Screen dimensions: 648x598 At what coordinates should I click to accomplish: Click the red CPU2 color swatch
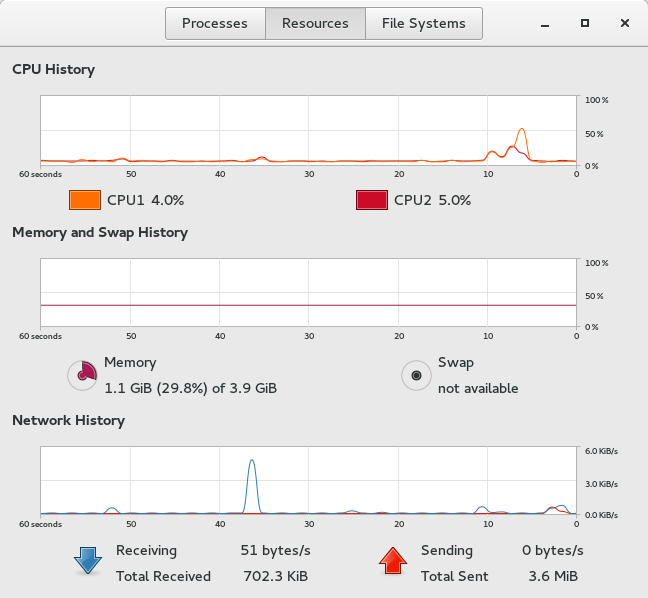[371, 200]
